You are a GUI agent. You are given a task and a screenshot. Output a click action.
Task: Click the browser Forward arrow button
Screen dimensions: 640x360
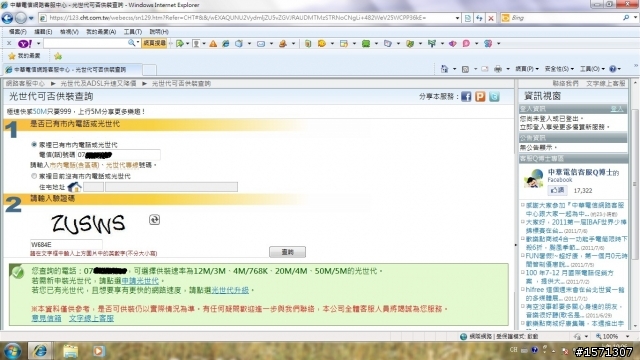point(21,18)
